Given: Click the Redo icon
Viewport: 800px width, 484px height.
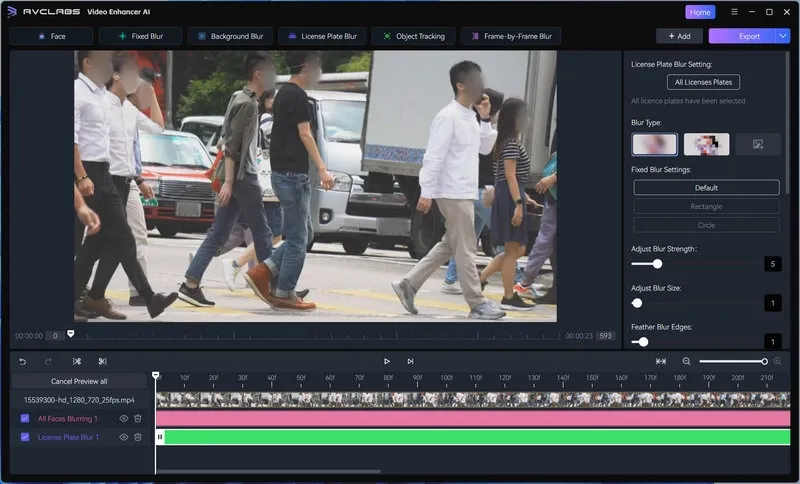Looking at the screenshot, I should click(48, 361).
